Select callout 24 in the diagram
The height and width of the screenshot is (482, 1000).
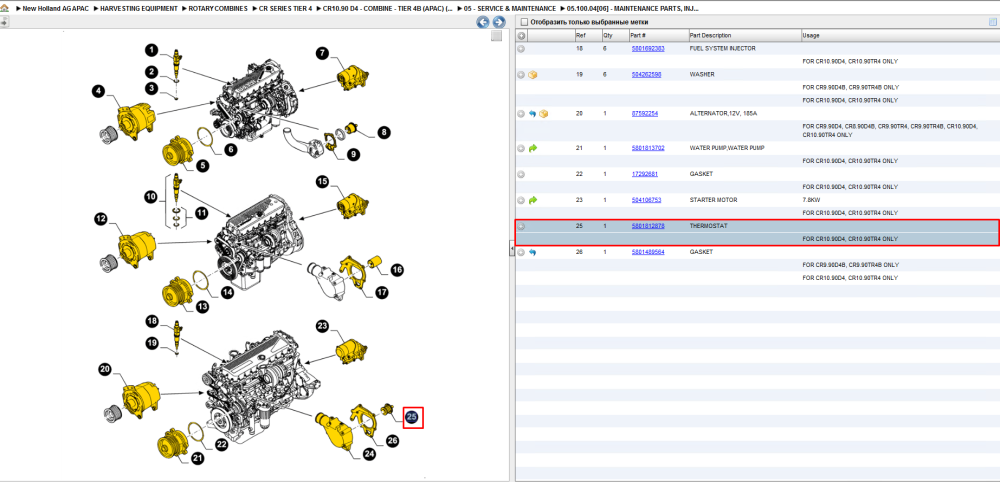coord(369,455)
